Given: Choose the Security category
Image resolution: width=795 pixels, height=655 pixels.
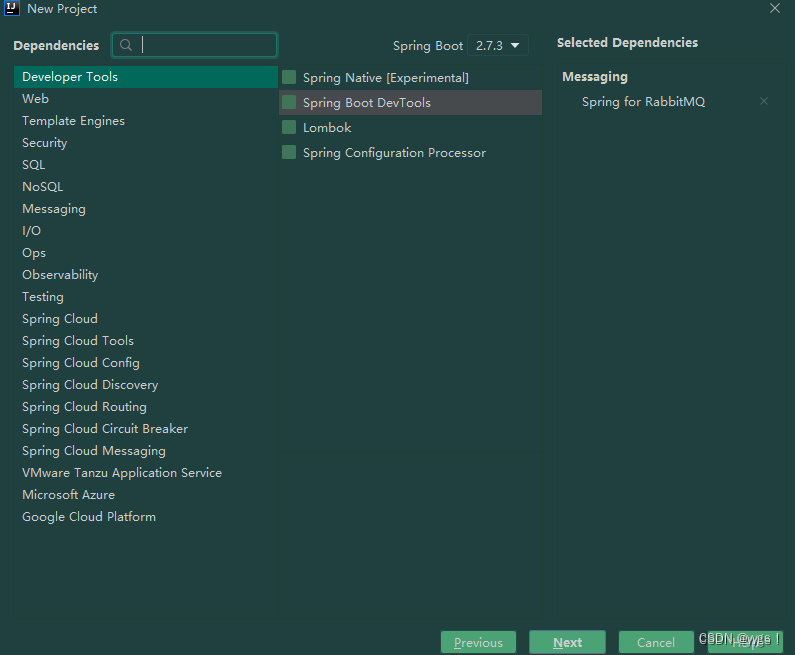Looking at the screenshot, I should 146,143.
